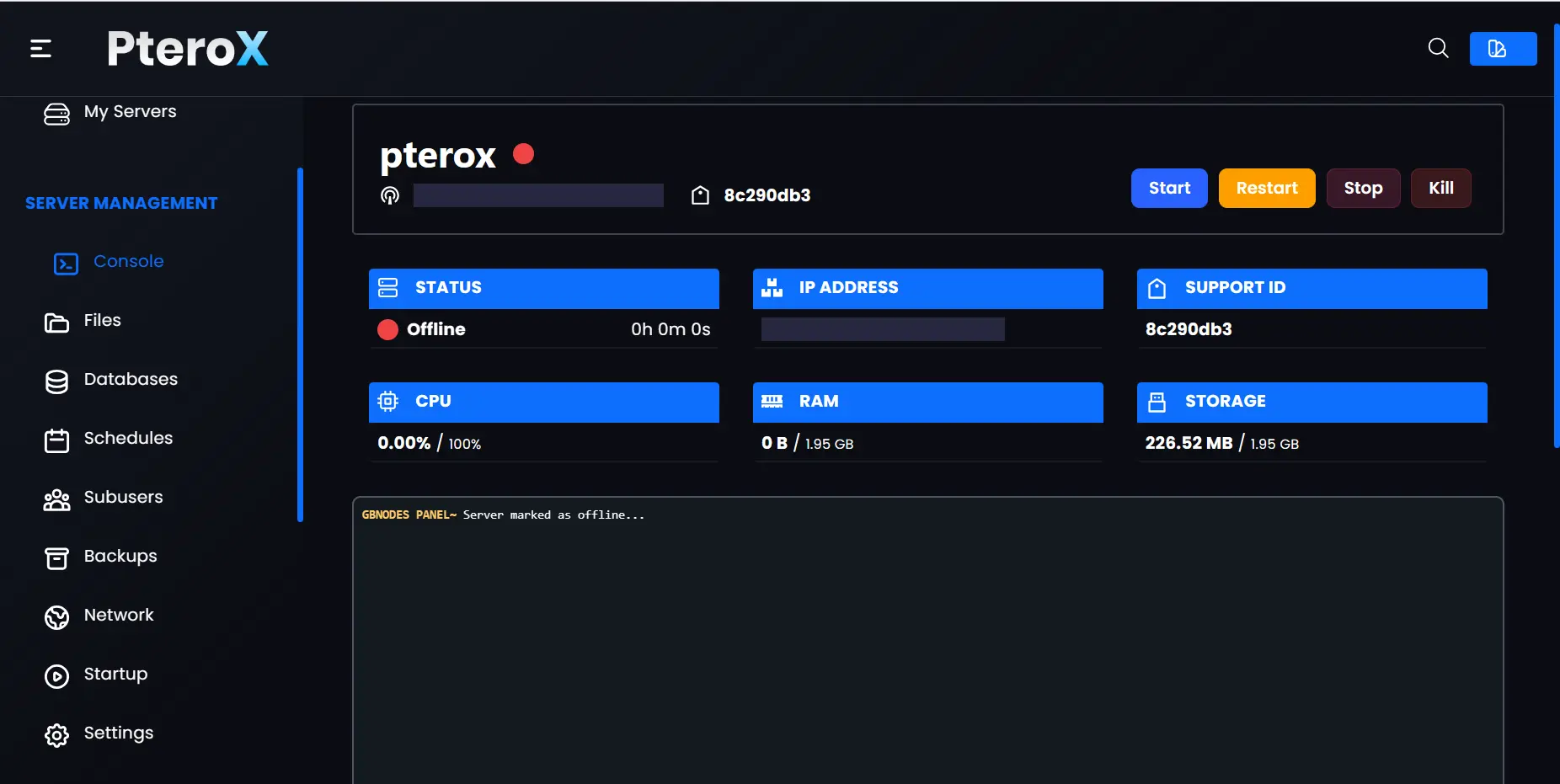
Task: Open Network in the sidebar
Action: (119, 616)
